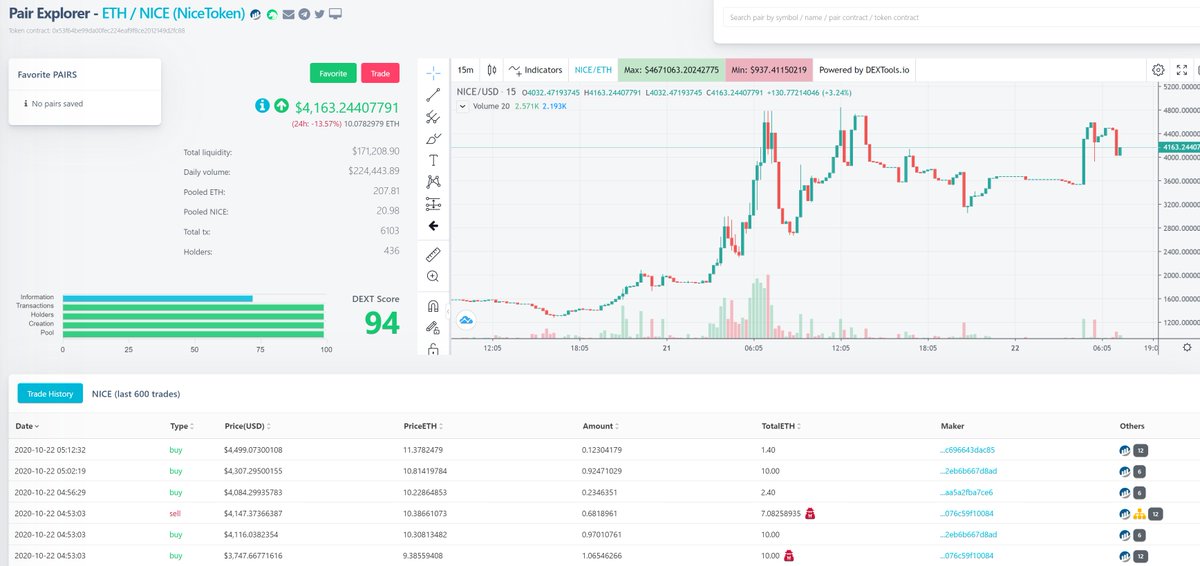1200x566 pixels.
Task: Sort trades by Type column
Action: click(x=183, y=426)
